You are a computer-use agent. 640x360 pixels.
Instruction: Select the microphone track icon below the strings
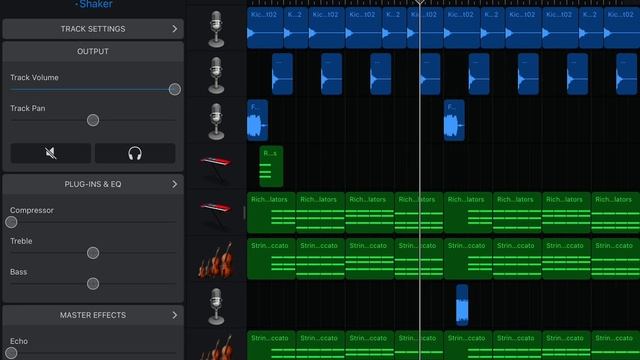click(216, 306)
